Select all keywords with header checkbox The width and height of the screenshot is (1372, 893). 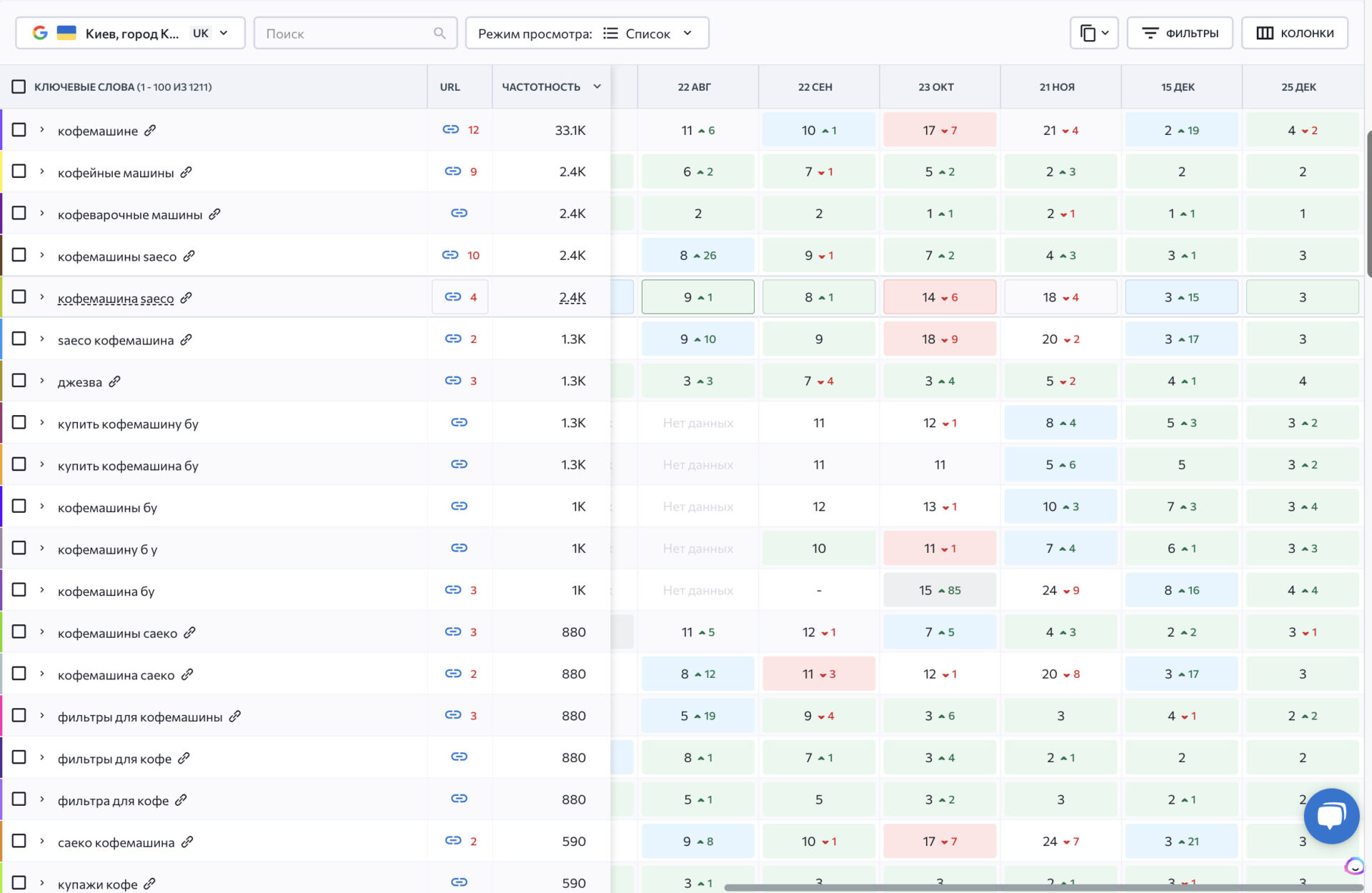point(19,86)
